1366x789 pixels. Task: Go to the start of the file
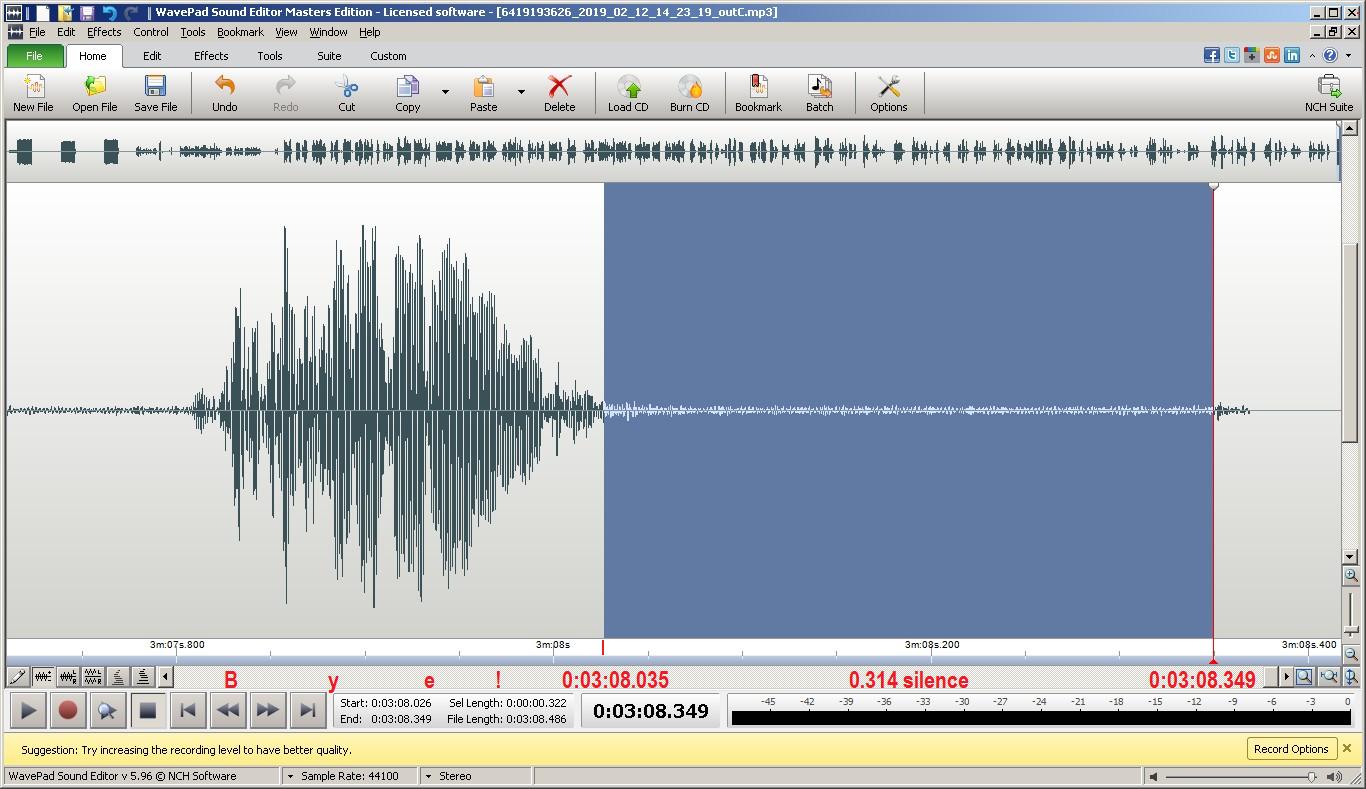tap(187, 711)
